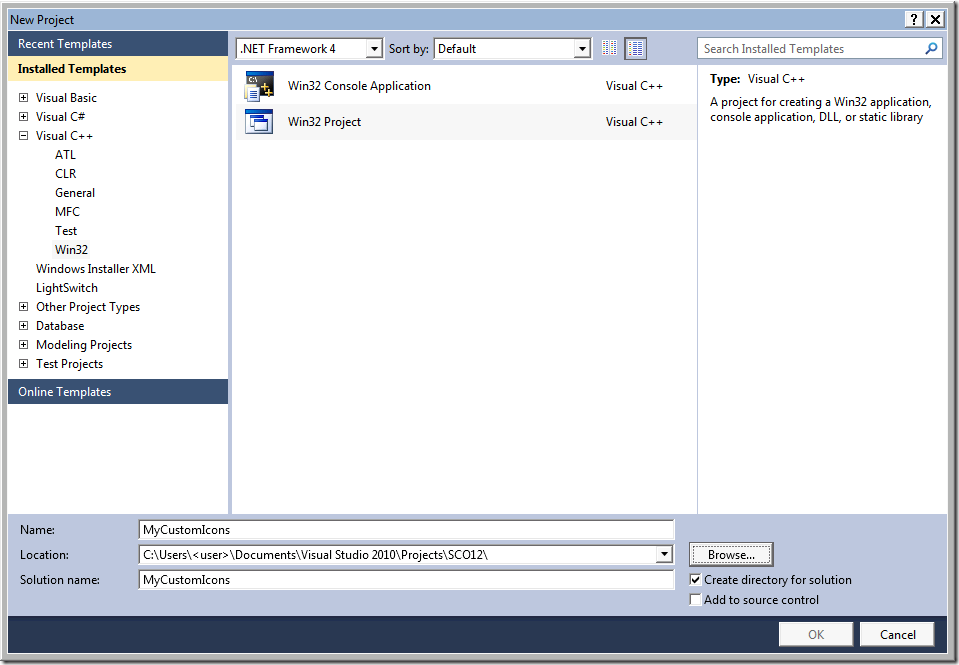Expand the Visual C# node
Screen dimensions: 959x665
pos(22,116)
